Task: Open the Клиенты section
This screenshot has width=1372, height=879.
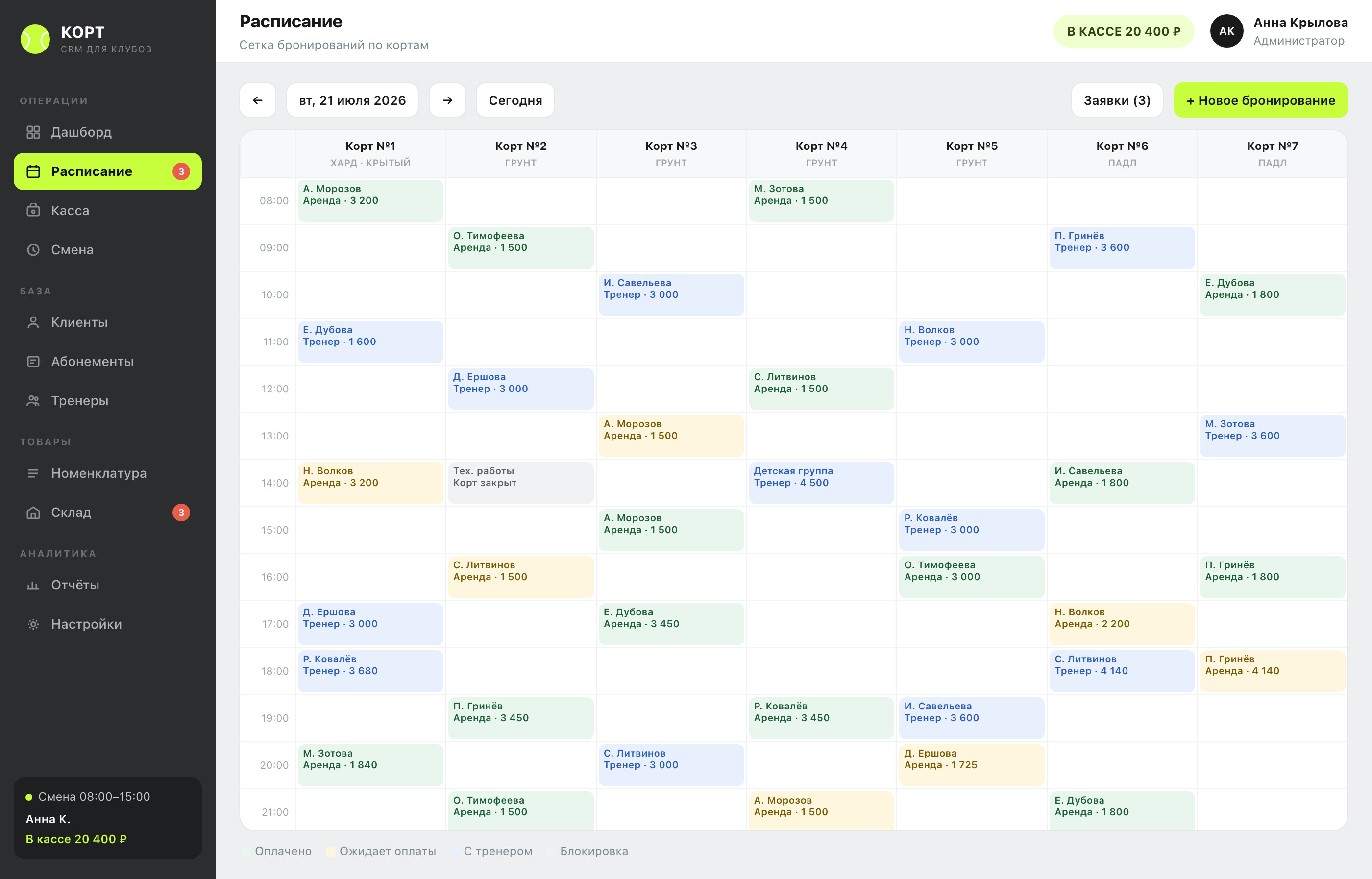Action: point(108,322)
